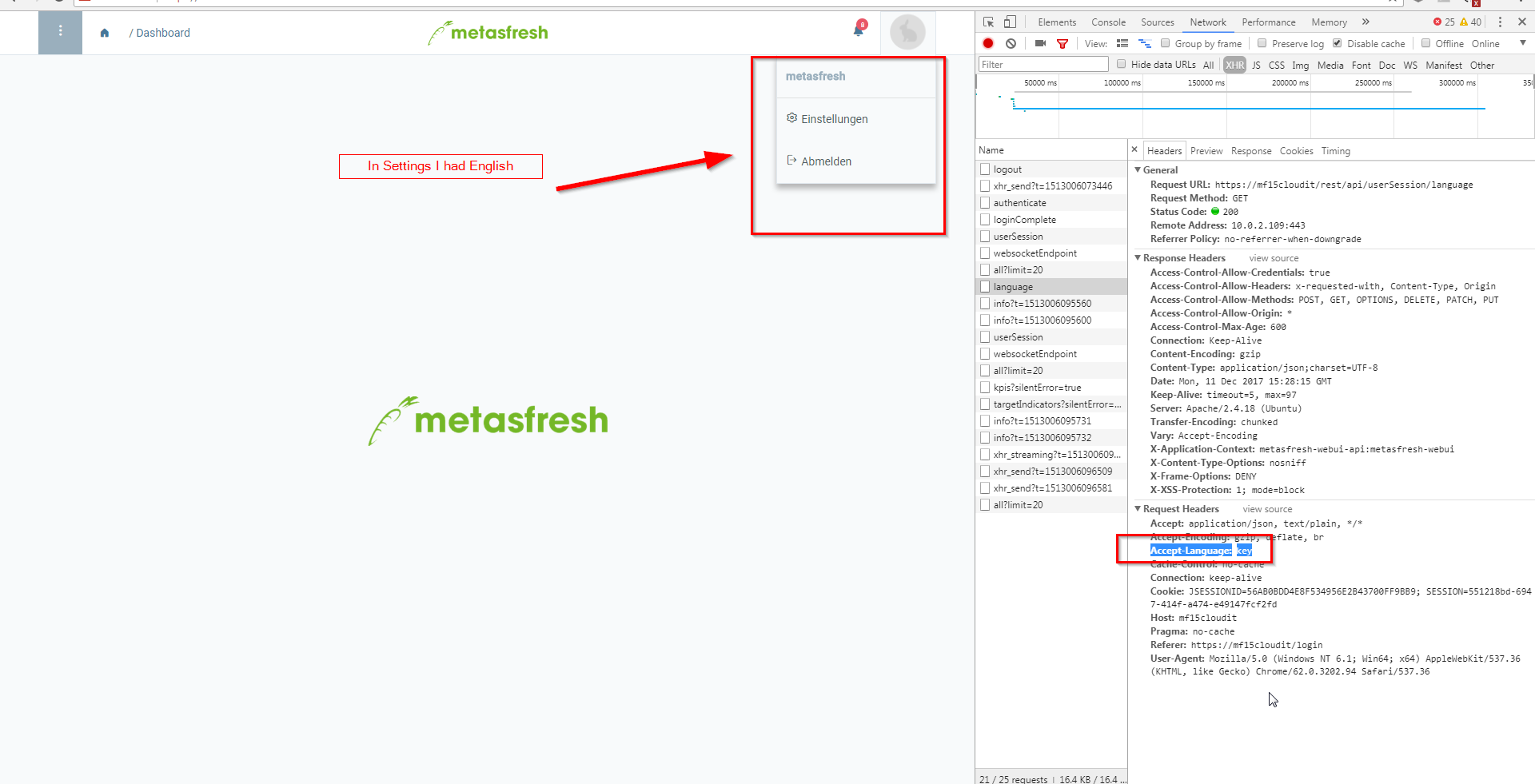
Task: Enable Preserve log checkbox
Action: point(1262,43)
